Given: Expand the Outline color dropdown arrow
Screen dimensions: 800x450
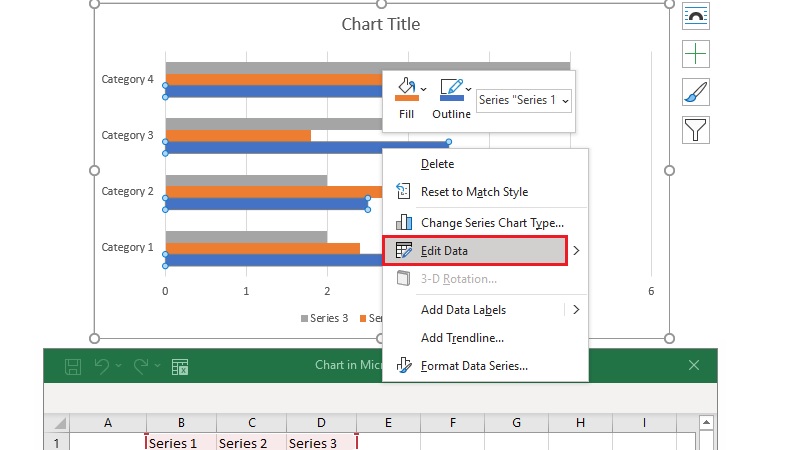Looking at the screenshot, I should 468,89.
